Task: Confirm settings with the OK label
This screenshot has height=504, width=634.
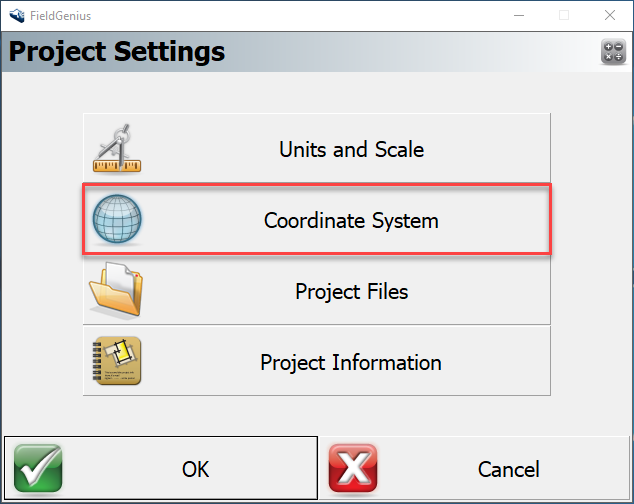Action: tap(195, 468)
